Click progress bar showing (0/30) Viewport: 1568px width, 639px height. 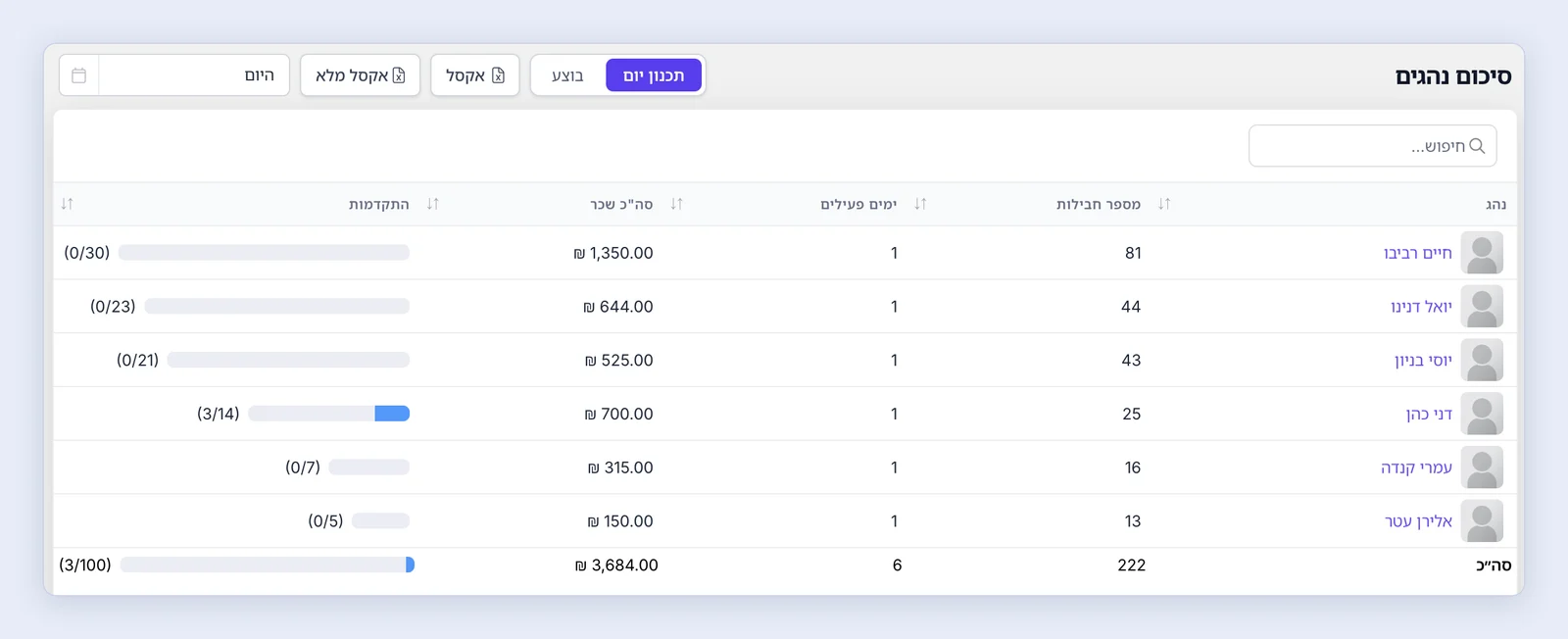264,253
